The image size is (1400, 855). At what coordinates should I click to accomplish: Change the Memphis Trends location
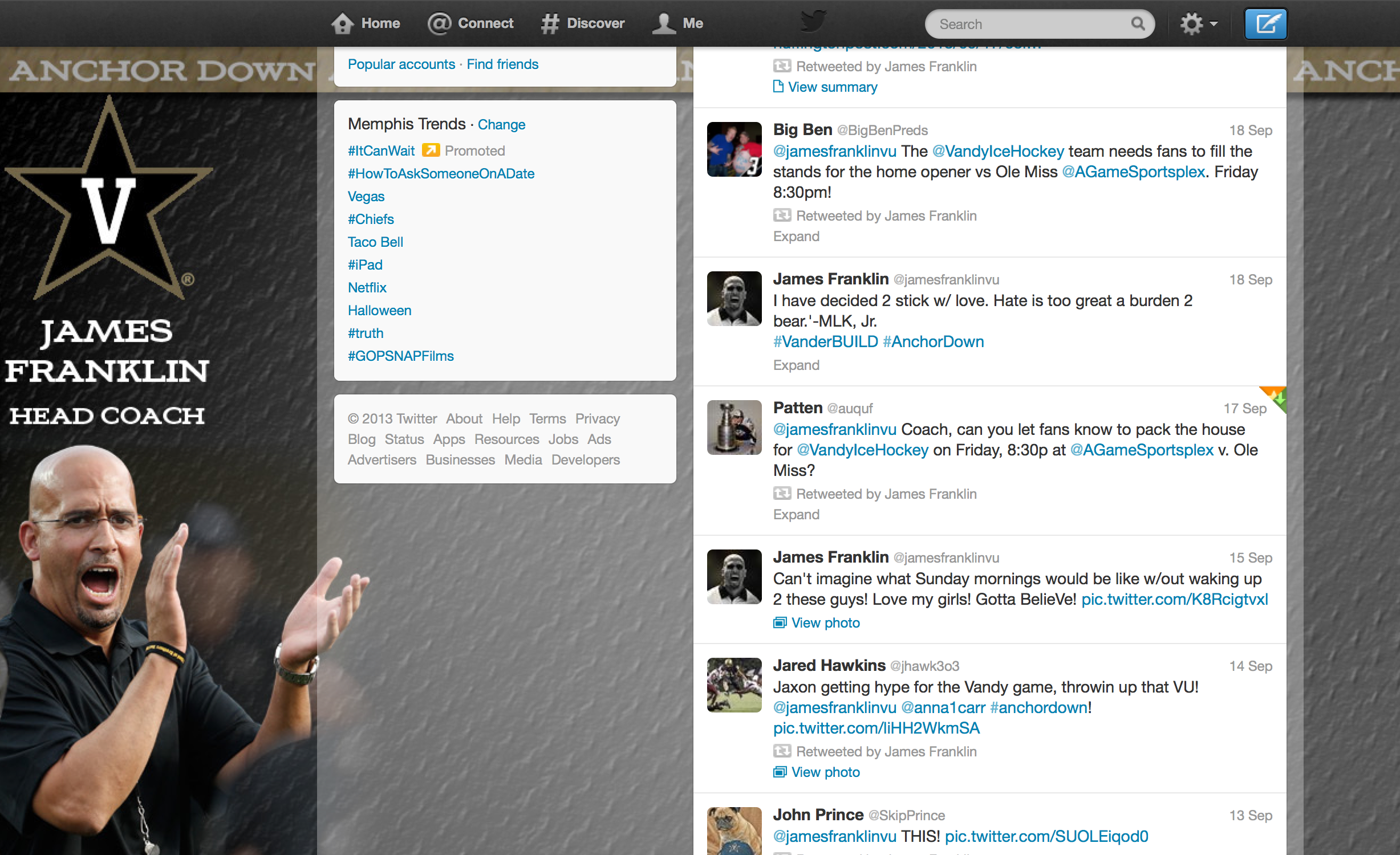click(x=502, y=125)
